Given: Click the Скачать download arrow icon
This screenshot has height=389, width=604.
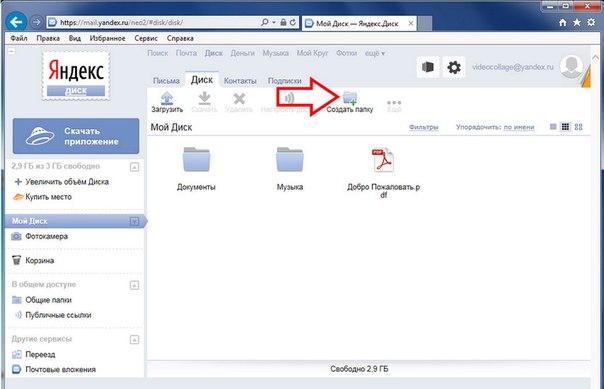Looking at the screenshot, I should click(x=204, y=98).
